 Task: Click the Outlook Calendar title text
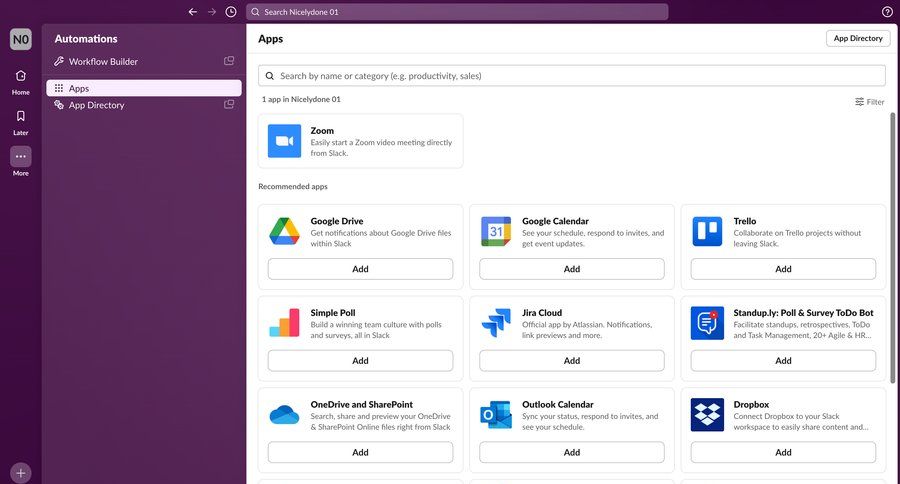pos(558,404)
